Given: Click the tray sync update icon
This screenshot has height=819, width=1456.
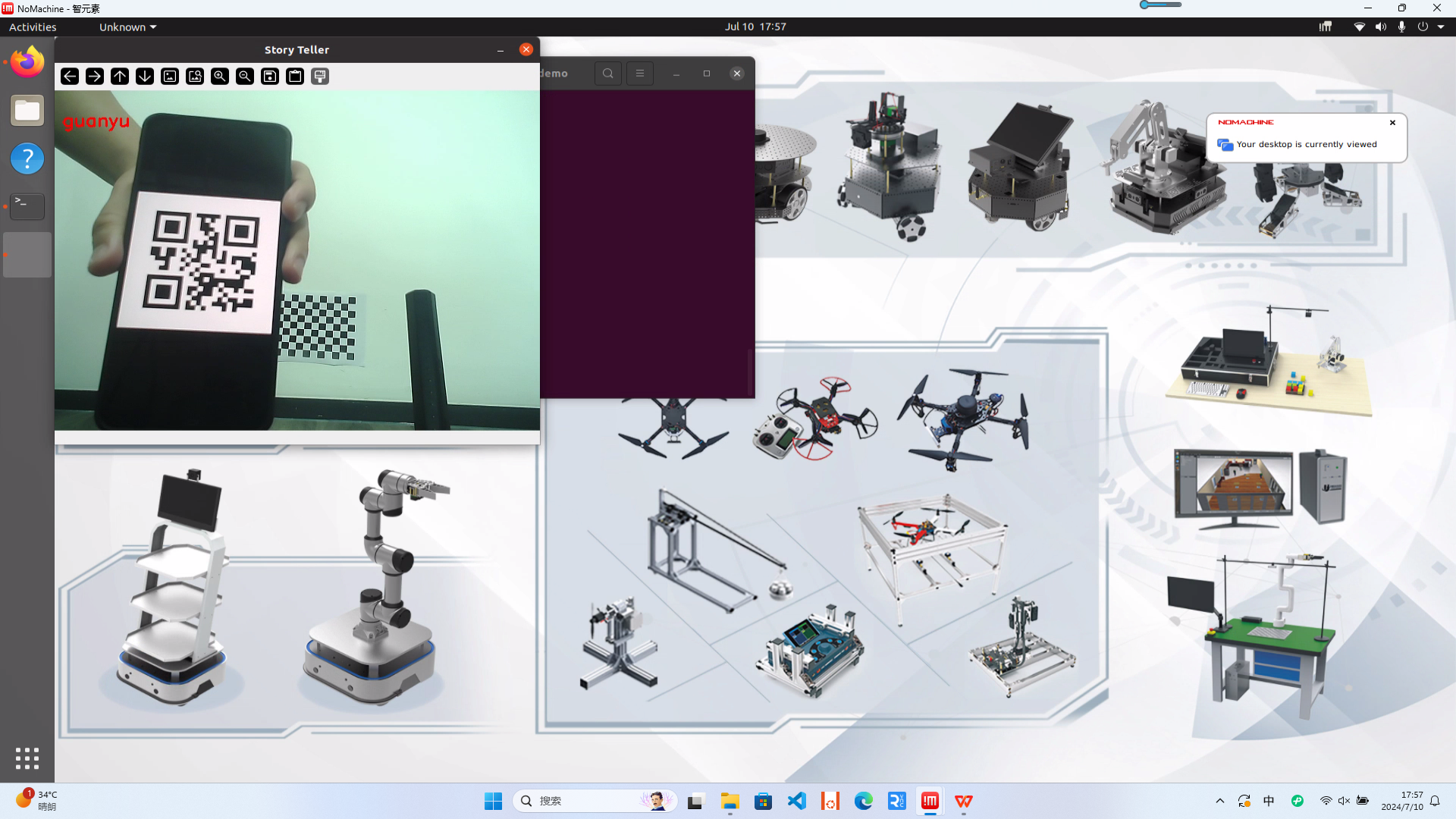Looking at the screenshot, I should pyautogui.click(x=1244, y=801).
